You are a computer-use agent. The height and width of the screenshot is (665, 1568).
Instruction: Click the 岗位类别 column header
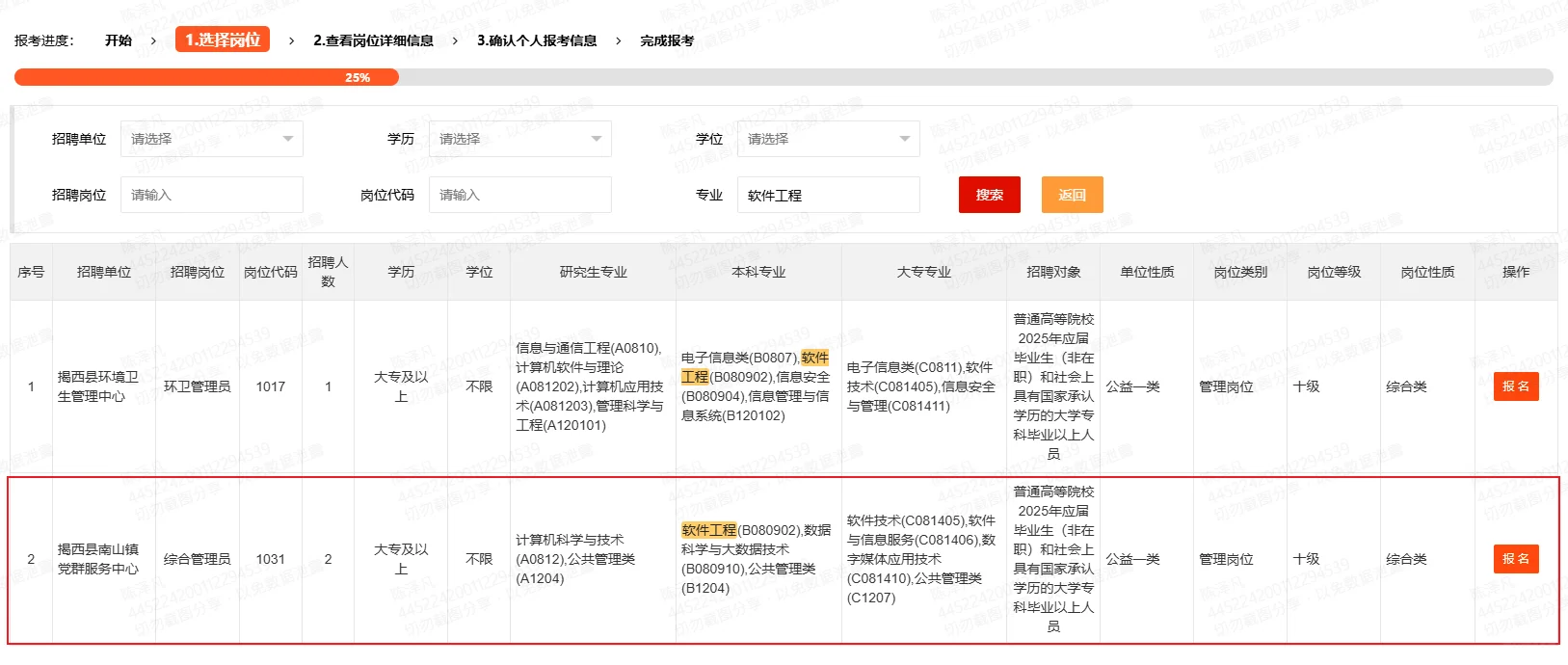tap(1240, 272)
